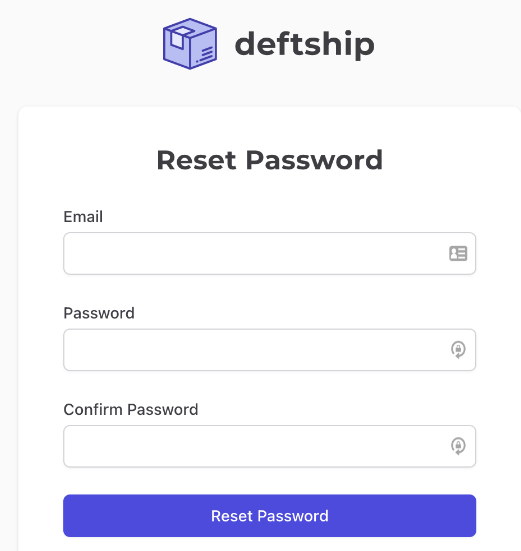Click the Reset Password heading text
Screen dimensions: 521x551
(x=269, y=160)
